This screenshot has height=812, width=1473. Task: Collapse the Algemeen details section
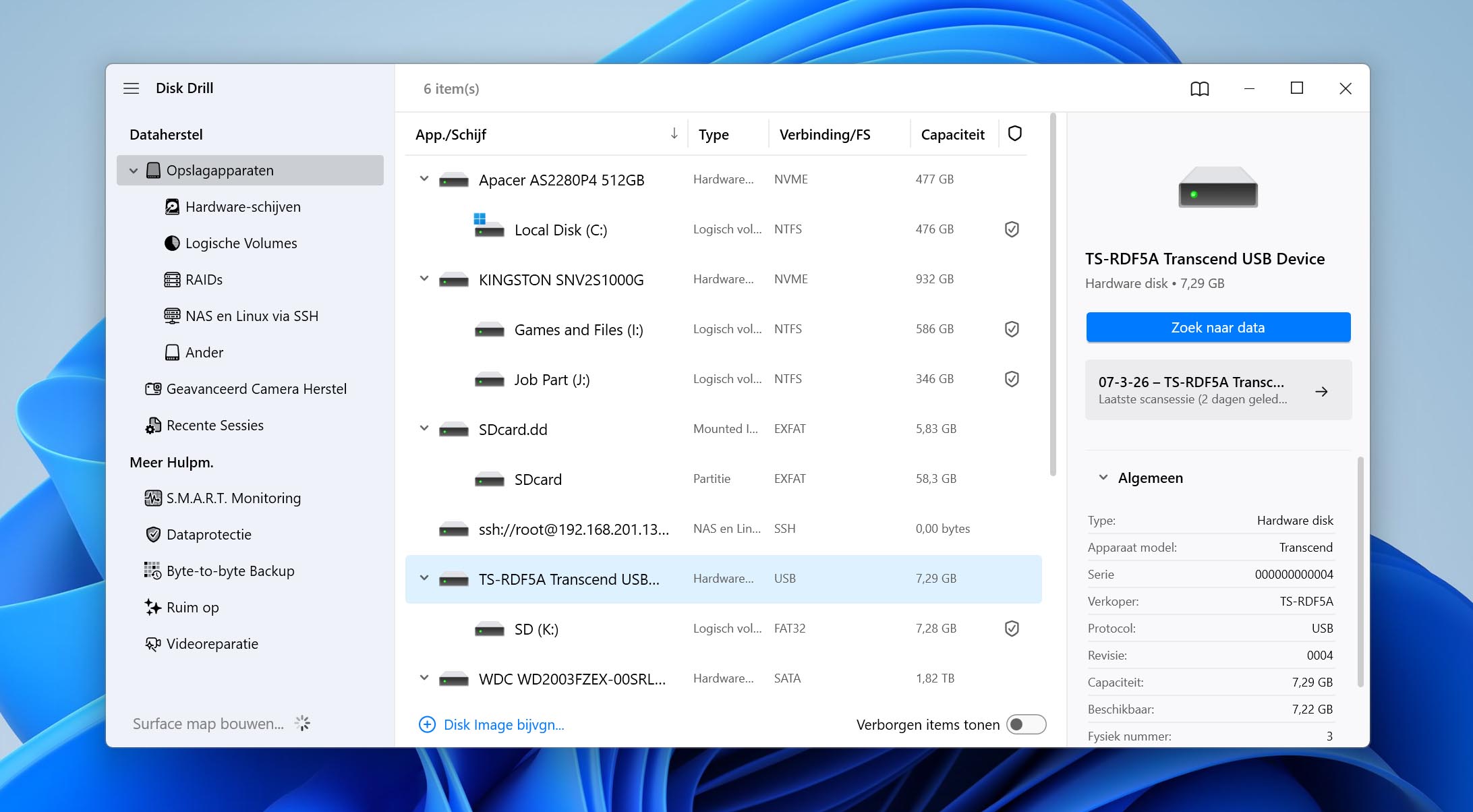tap(1103, 477)
